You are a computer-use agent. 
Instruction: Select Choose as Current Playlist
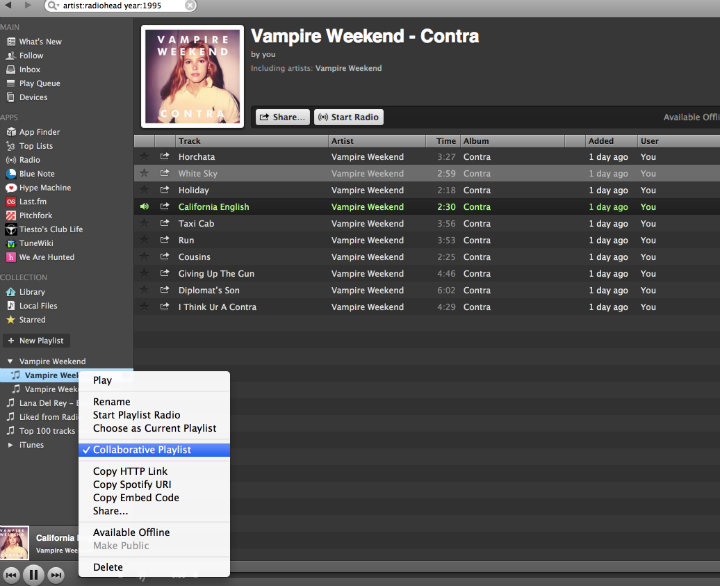pos(154,428)
